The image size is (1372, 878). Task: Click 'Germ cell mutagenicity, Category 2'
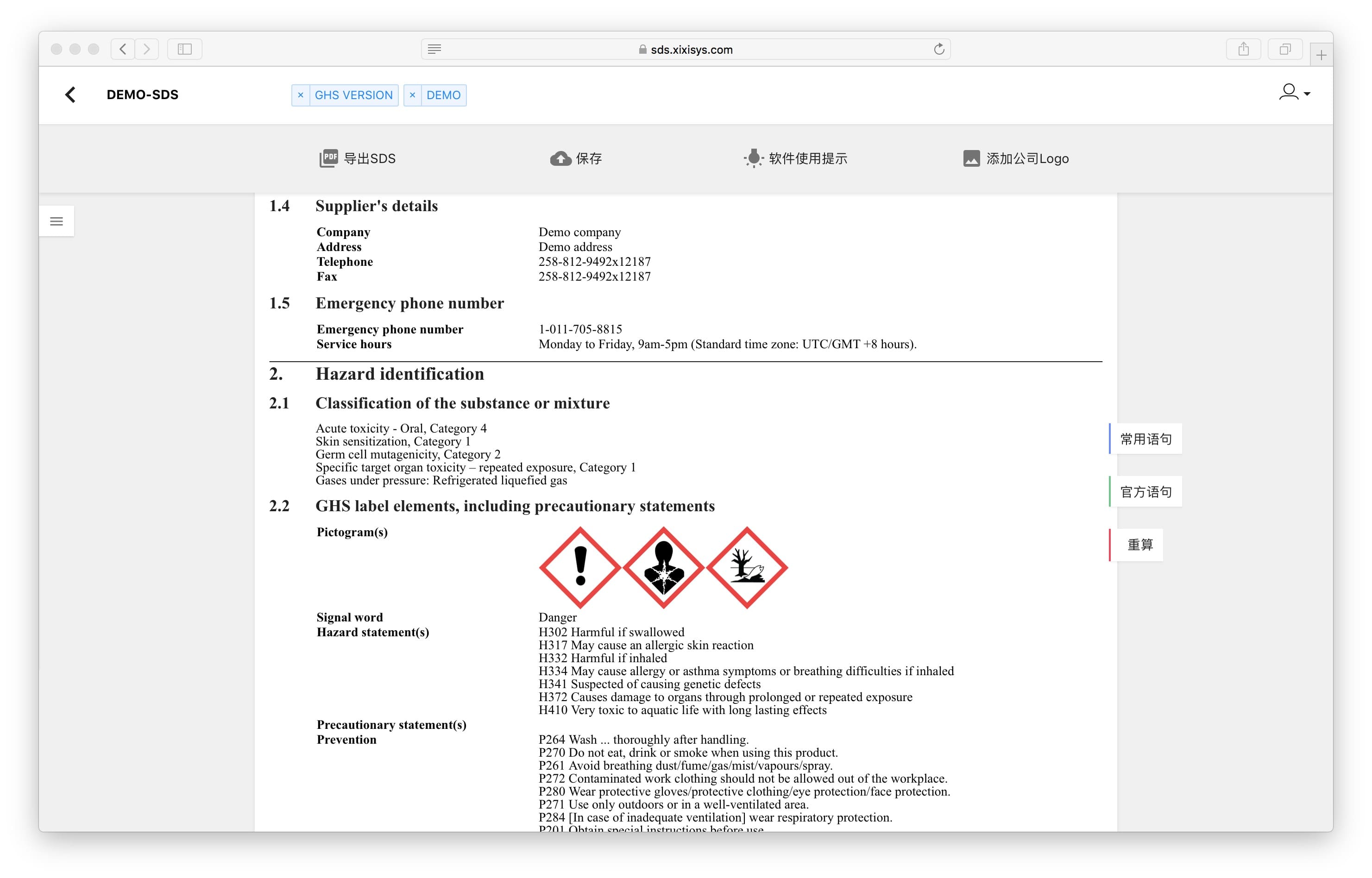(x=408, y=454)
